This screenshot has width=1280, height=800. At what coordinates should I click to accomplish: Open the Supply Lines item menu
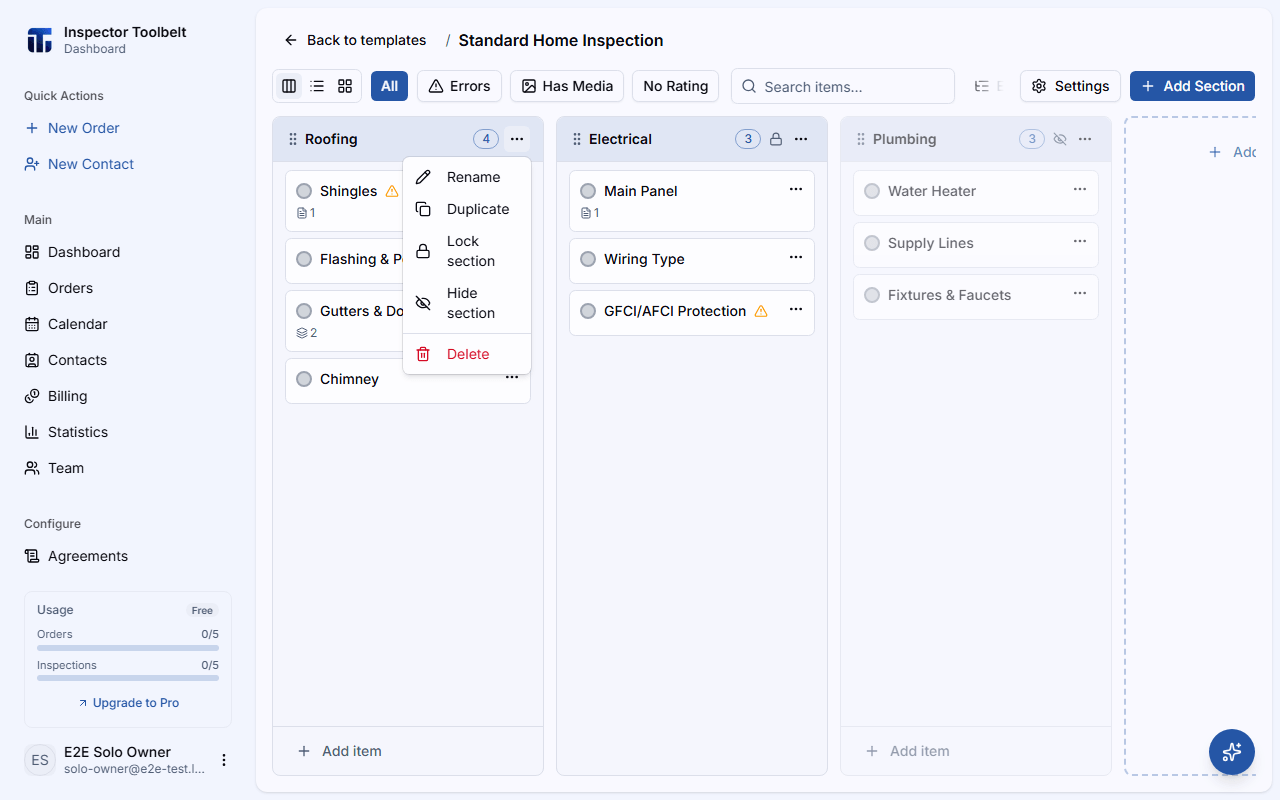point(1080,241)
